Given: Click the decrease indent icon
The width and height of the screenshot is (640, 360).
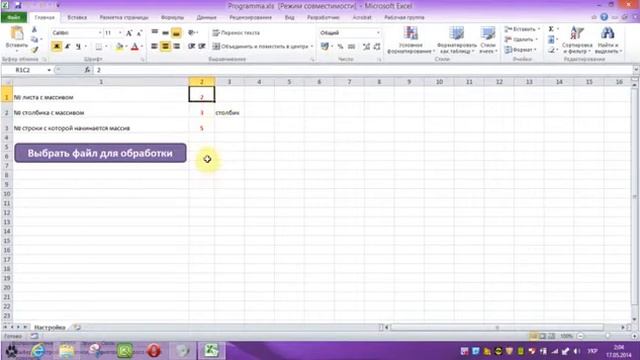Looking at the screenshot, I should pyautogui.click(x=191, y=47).
